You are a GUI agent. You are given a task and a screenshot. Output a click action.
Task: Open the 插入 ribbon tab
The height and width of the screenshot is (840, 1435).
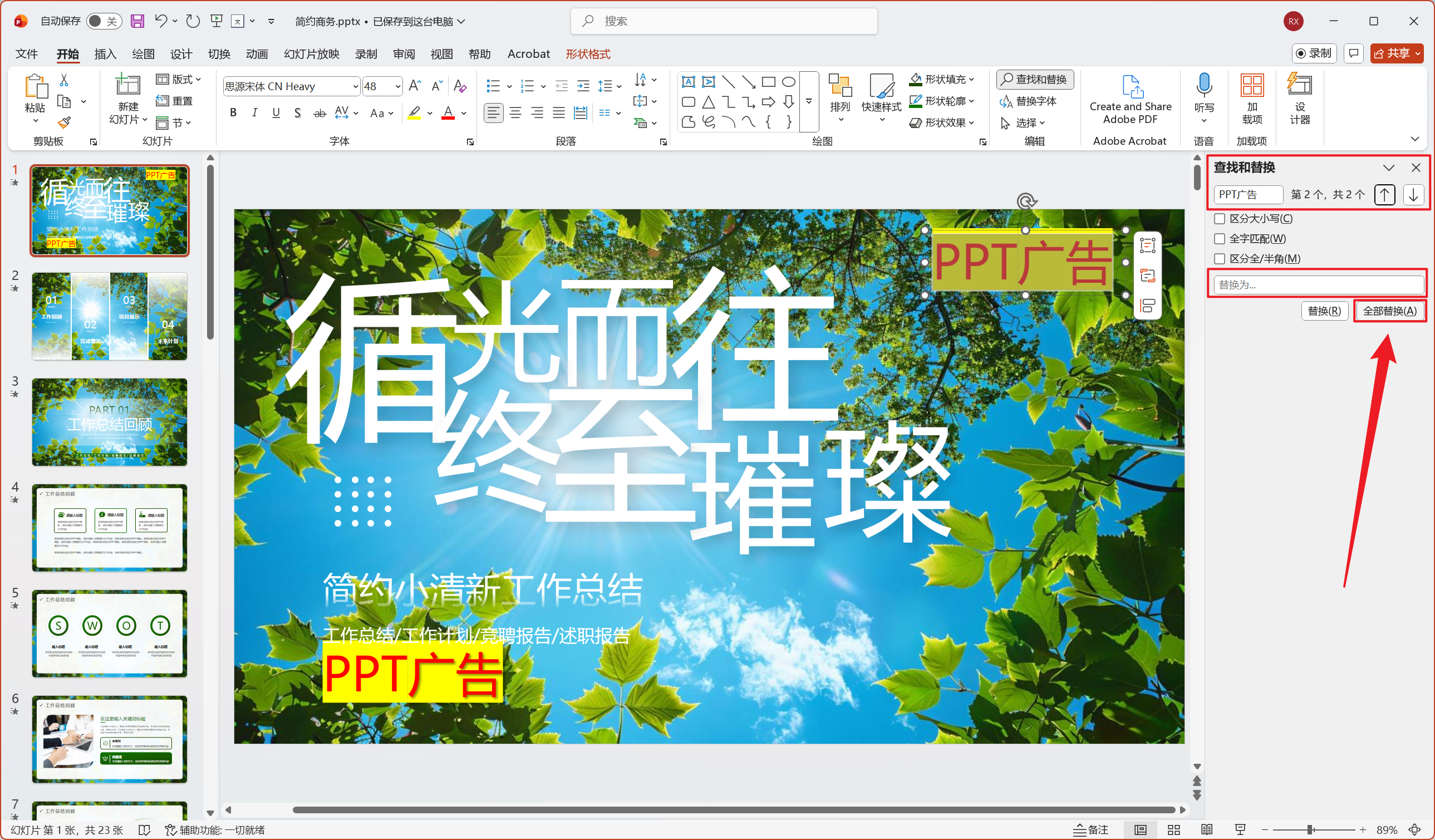tap(105, 53)
